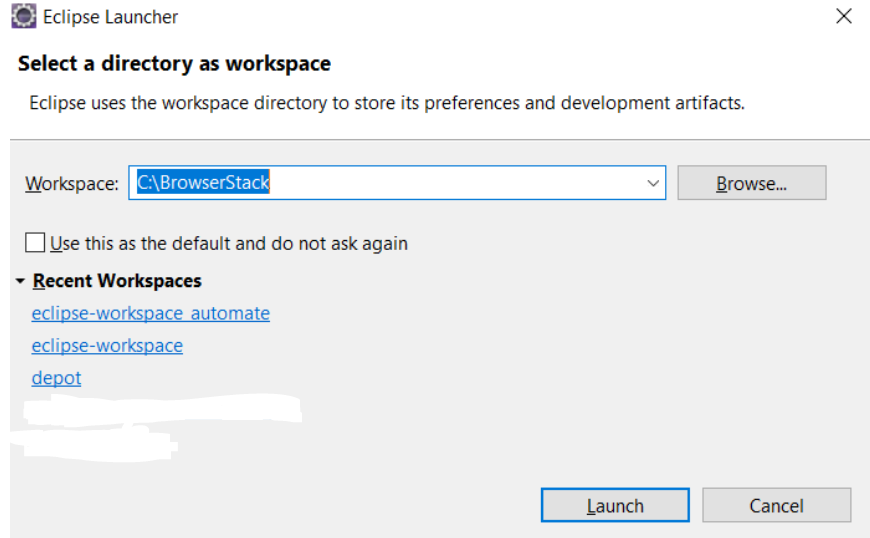Click the Launch button
The height and width of the screenshot is (538, 870).
click(615, 505)
